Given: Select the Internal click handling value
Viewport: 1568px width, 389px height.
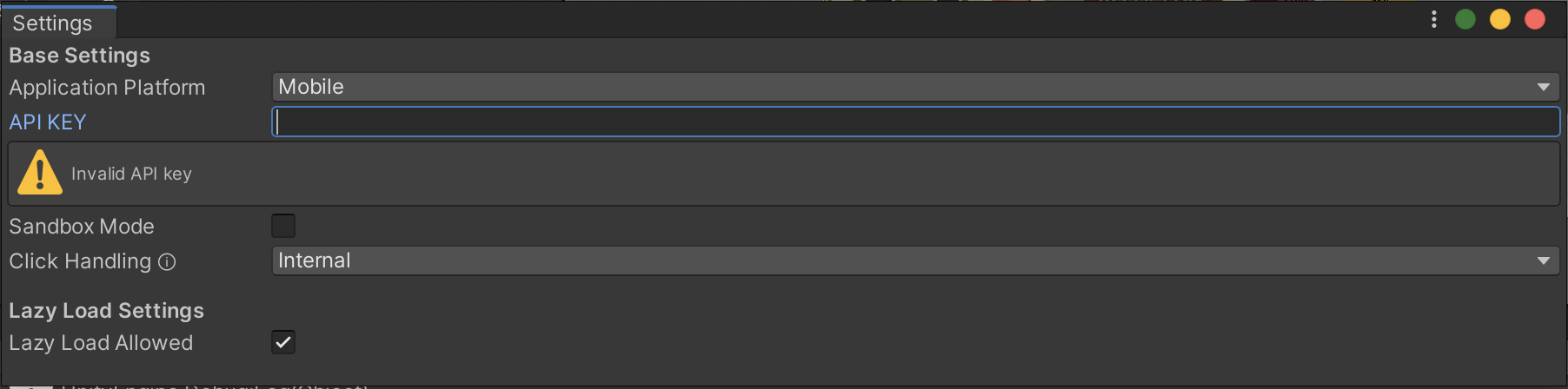Looking at the screenshot, I should point(315,260).
